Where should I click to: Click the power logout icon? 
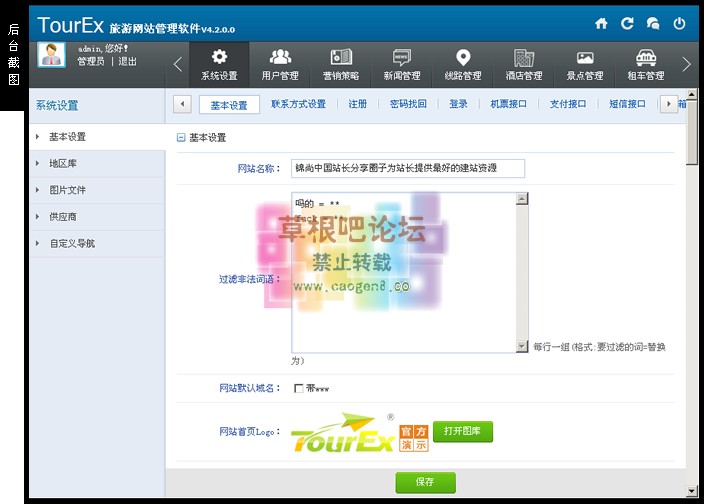(679, 23)
